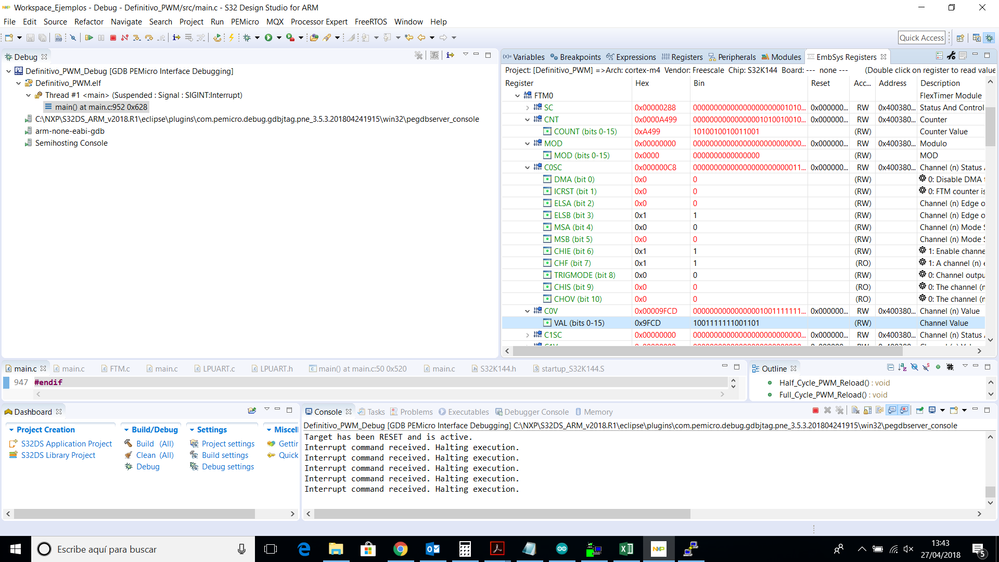Switch to the Debugger Console tab

pos(531,412)
